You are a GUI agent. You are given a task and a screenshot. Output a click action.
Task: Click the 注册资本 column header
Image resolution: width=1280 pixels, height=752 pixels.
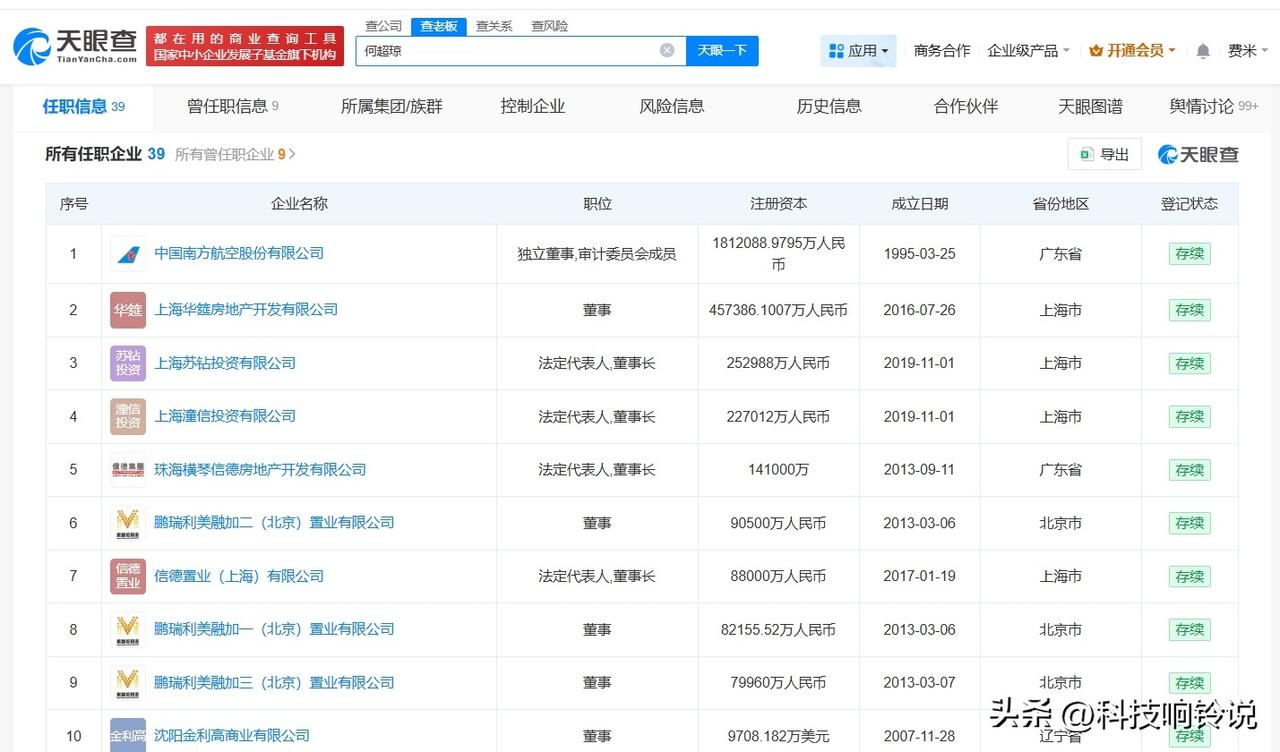coord(779,204)
